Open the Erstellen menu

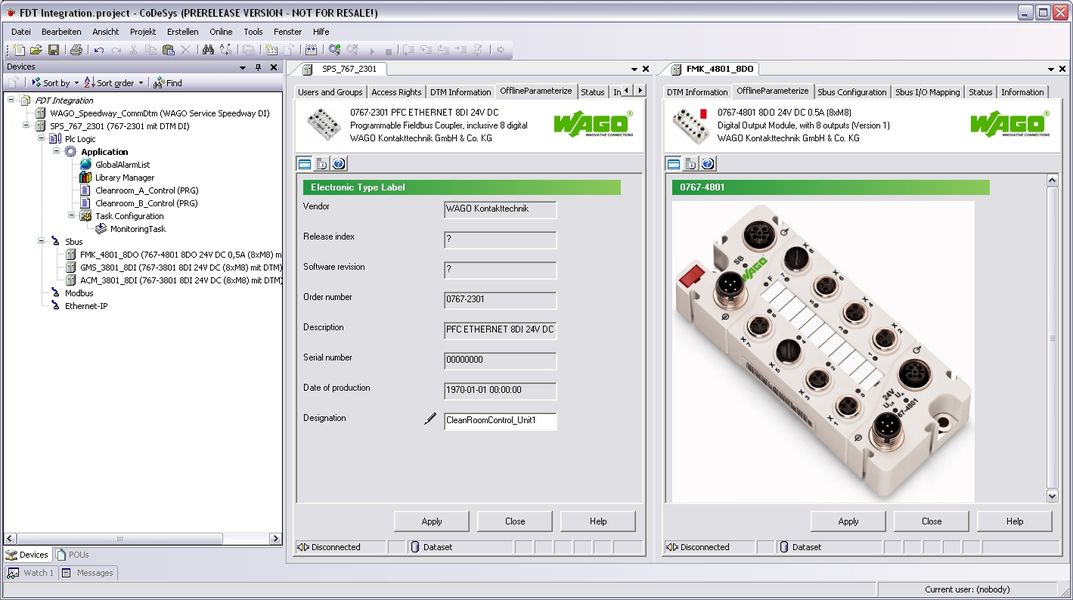pos(183,31)
